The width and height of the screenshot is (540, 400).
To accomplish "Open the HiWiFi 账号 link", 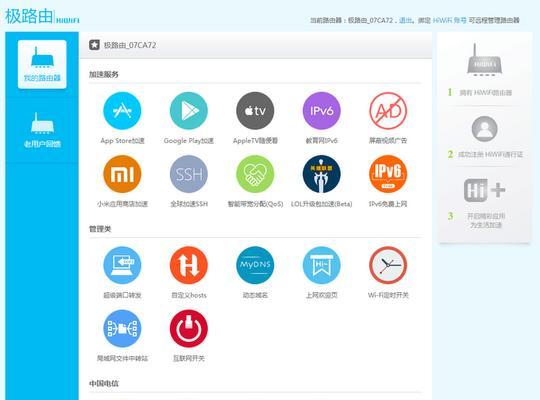I will 449,20.
